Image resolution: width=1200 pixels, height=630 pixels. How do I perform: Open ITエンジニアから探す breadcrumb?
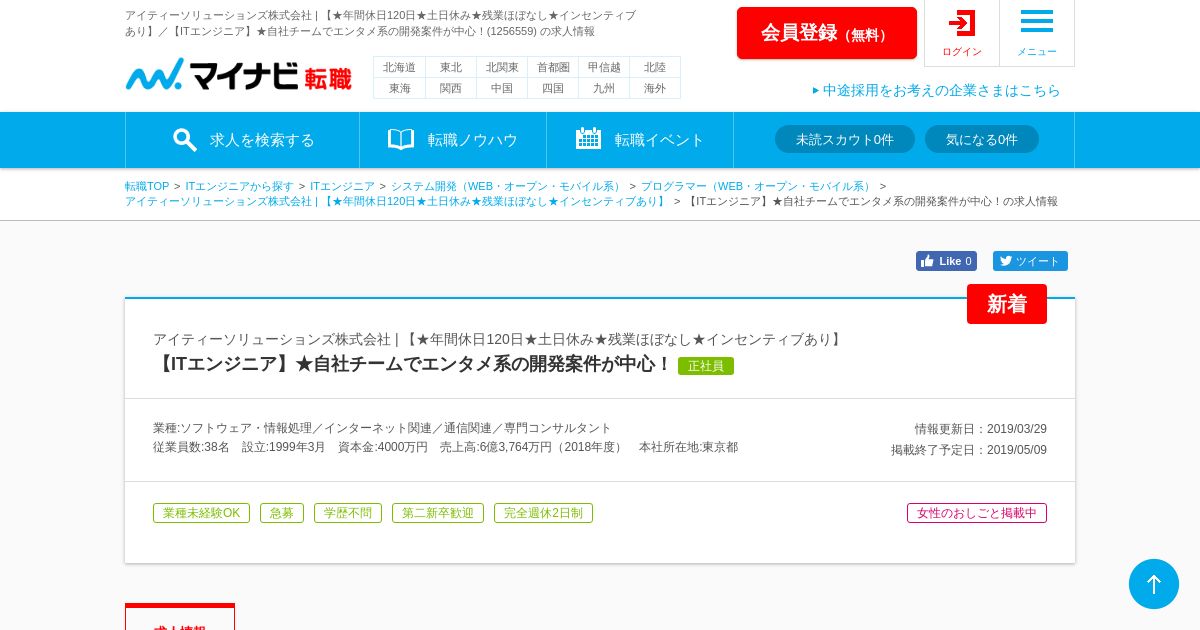[x=240, y=186]
